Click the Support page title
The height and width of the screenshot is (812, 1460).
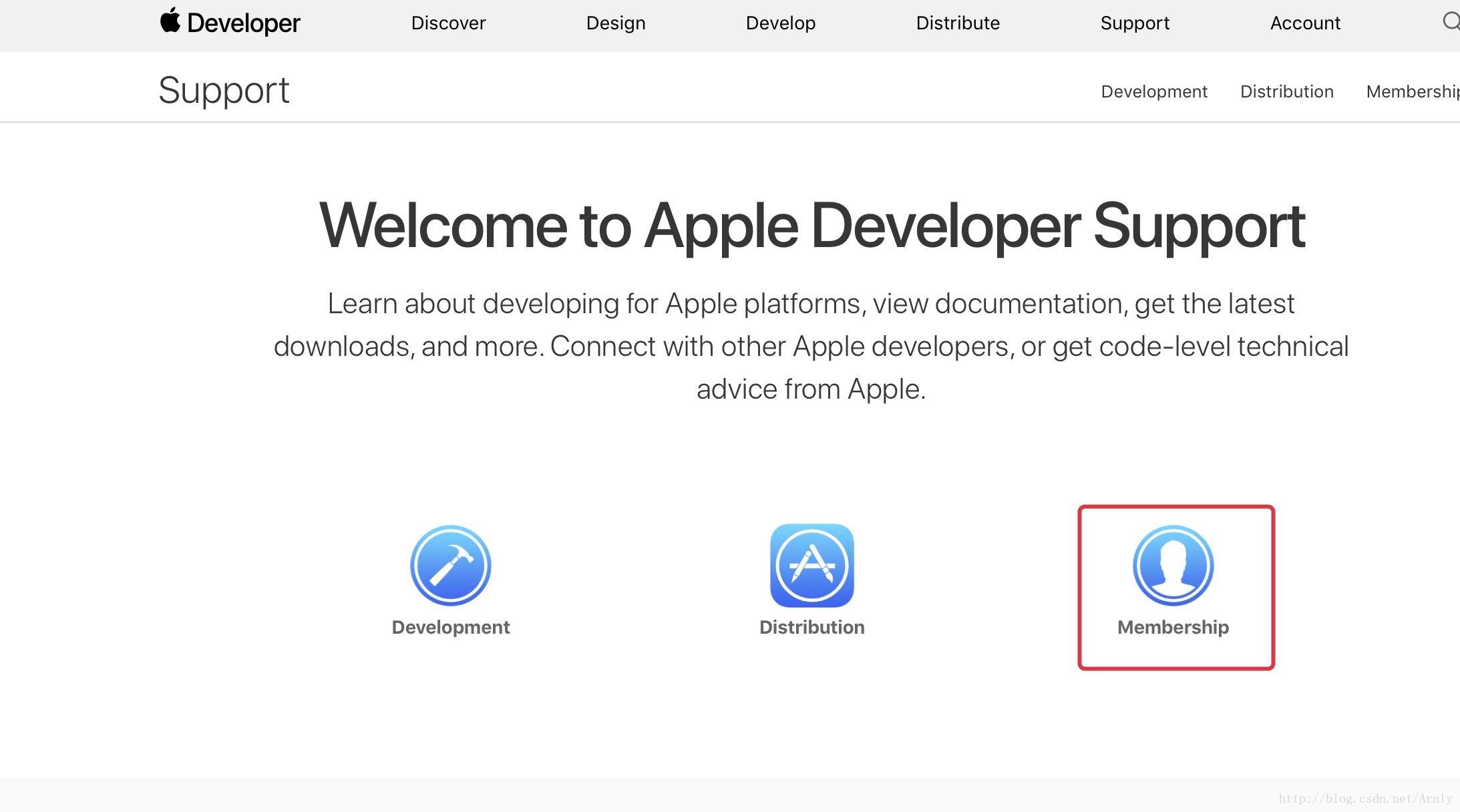click(224, 90)
